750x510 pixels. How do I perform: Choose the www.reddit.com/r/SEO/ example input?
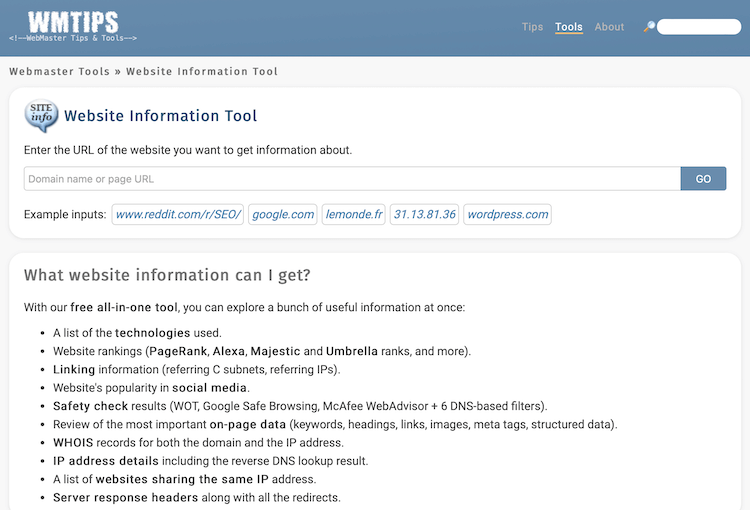178,214
